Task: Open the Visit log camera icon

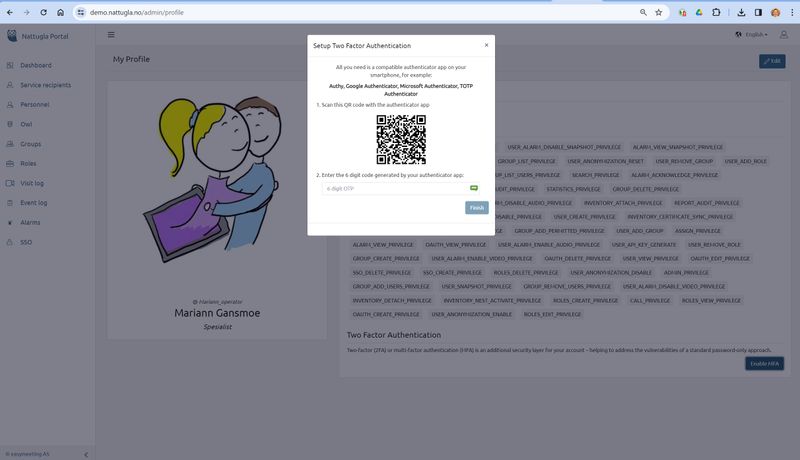Action: click(10, 183)
